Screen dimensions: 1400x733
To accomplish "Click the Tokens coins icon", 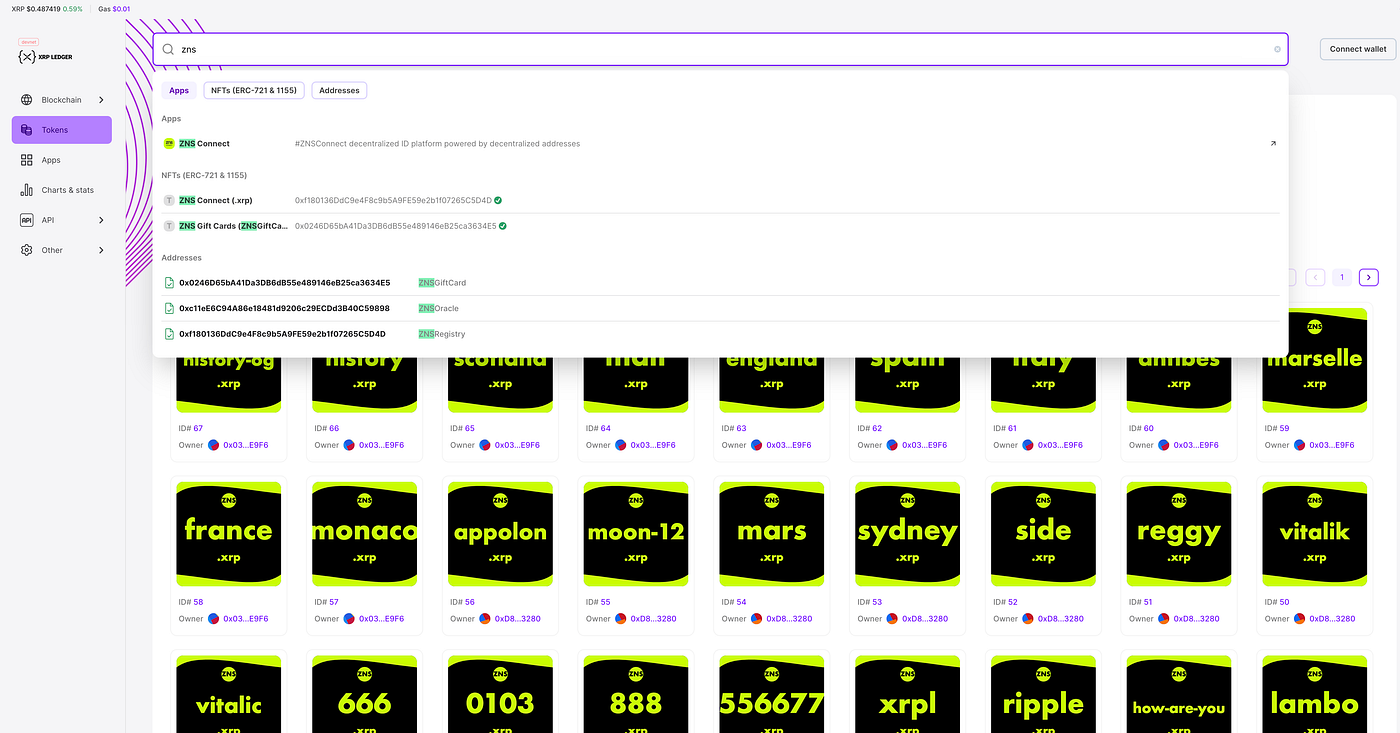I will coord(27,130).
